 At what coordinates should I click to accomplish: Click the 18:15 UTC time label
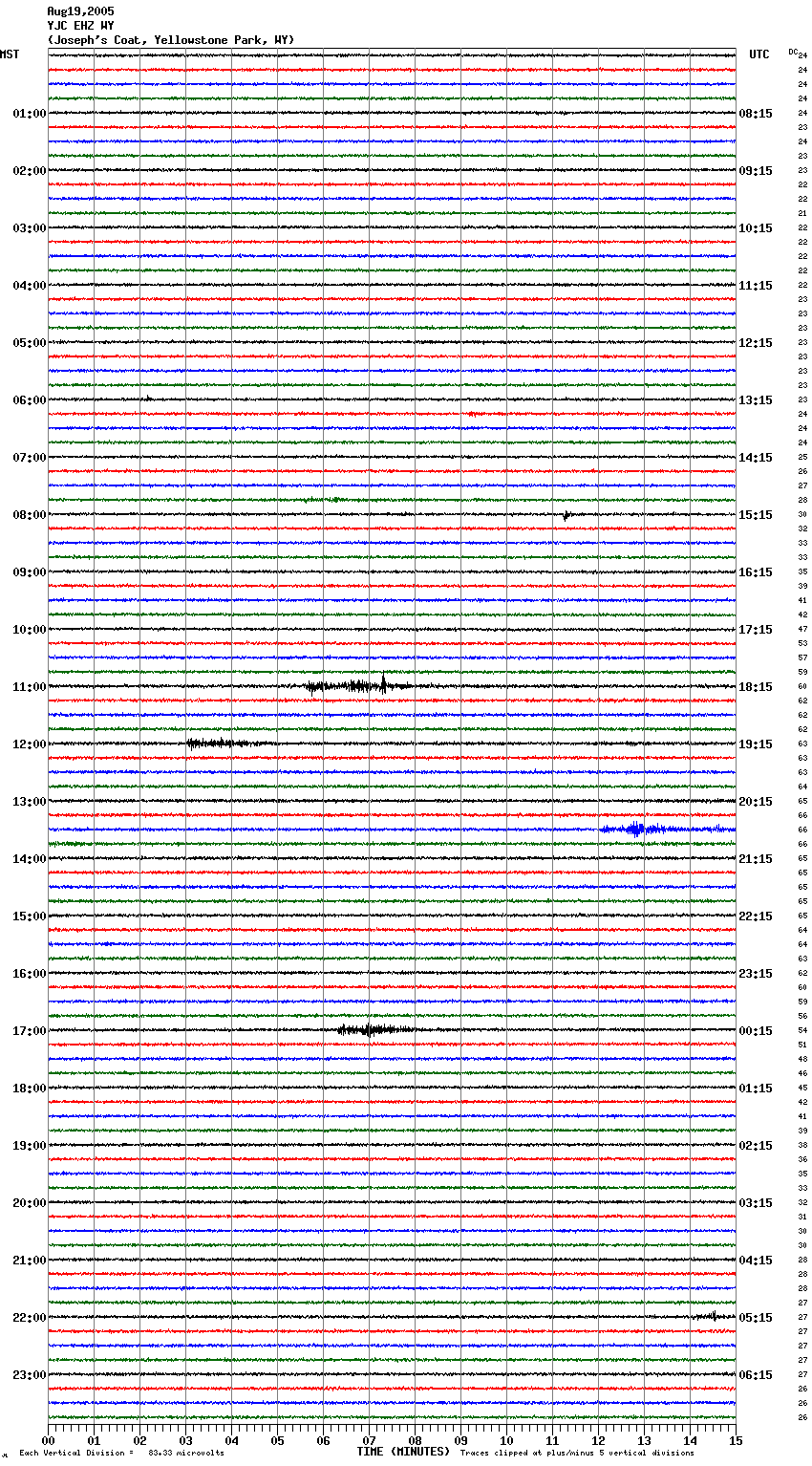point(756,687)
